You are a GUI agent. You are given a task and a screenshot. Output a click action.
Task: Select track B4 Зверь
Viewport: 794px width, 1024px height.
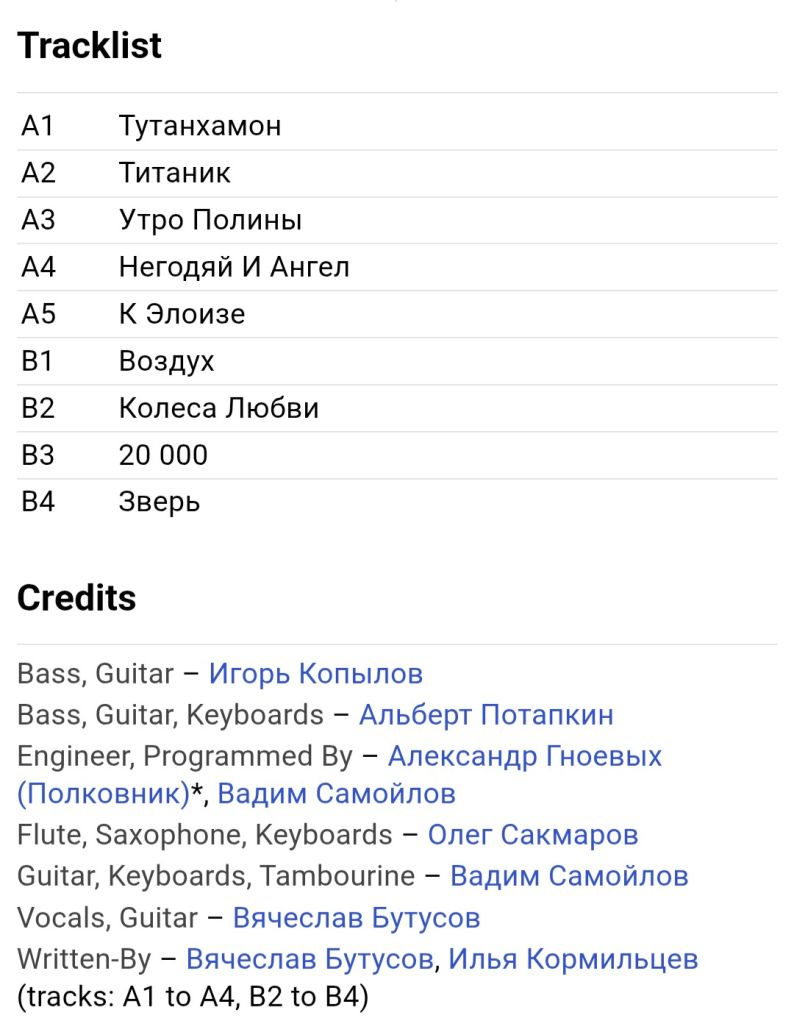(x=397, y=502)
